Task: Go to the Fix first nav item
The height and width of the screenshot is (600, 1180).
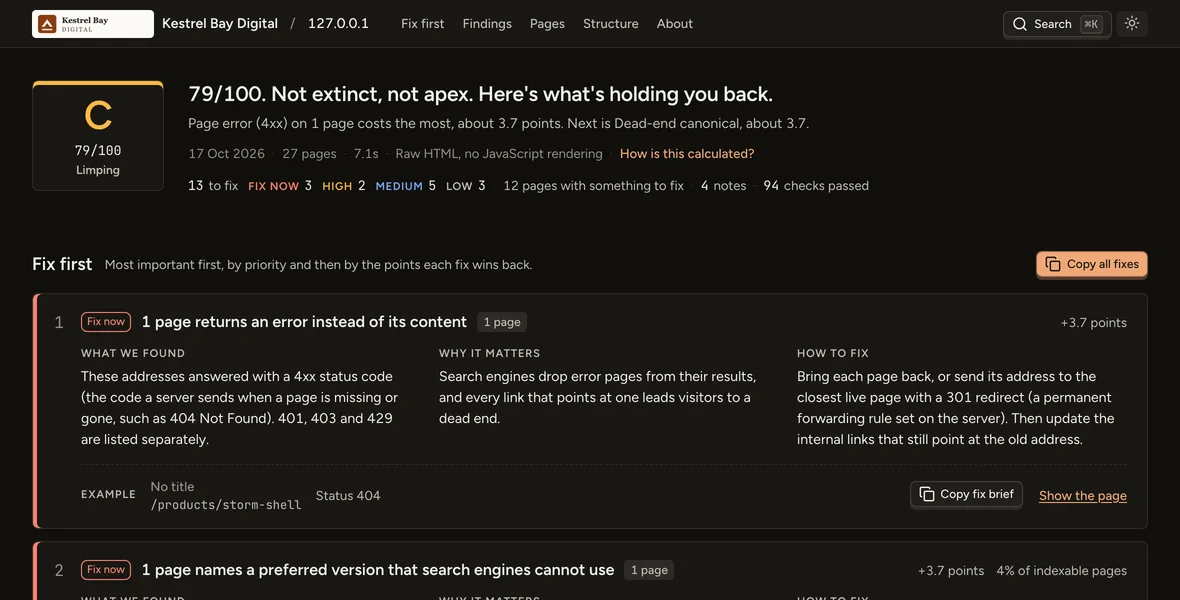Action: pyautogui.click(x=422, y=24)
